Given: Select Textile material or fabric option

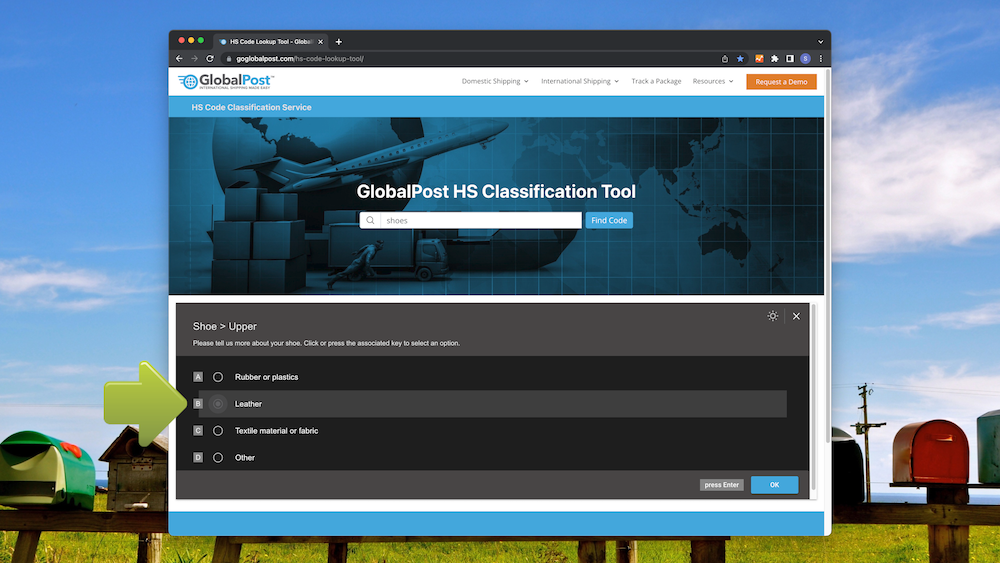Looking at the screenshot, I should point(218,431).
